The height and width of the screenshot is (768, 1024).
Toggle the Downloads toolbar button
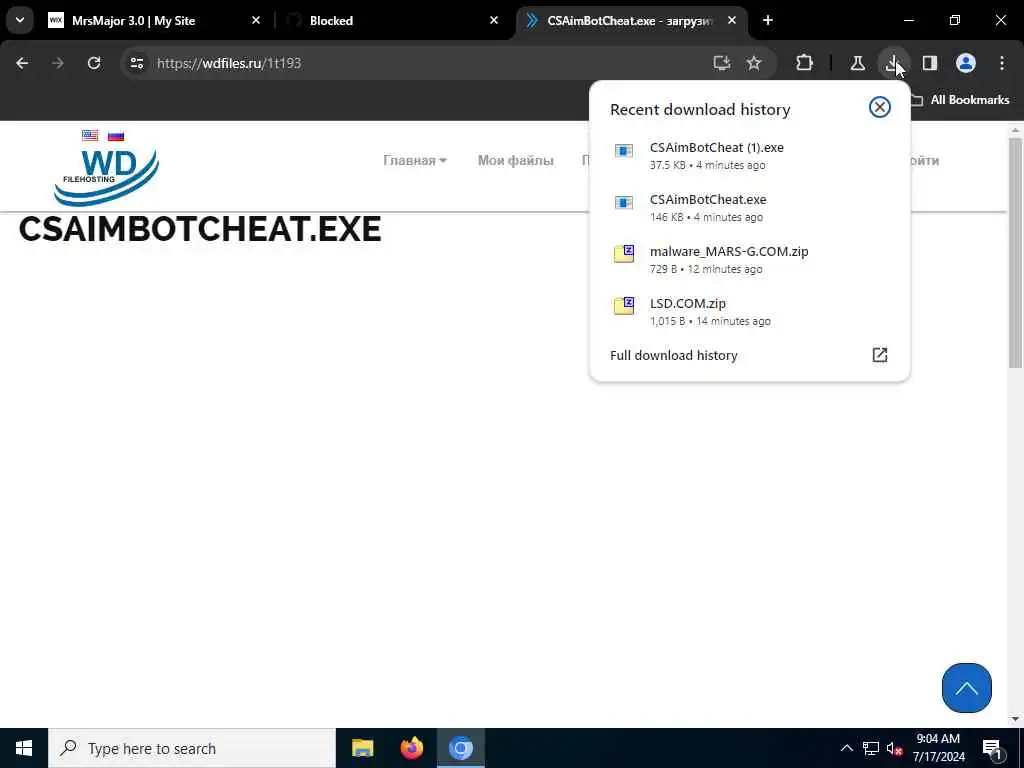pos(892,63)
